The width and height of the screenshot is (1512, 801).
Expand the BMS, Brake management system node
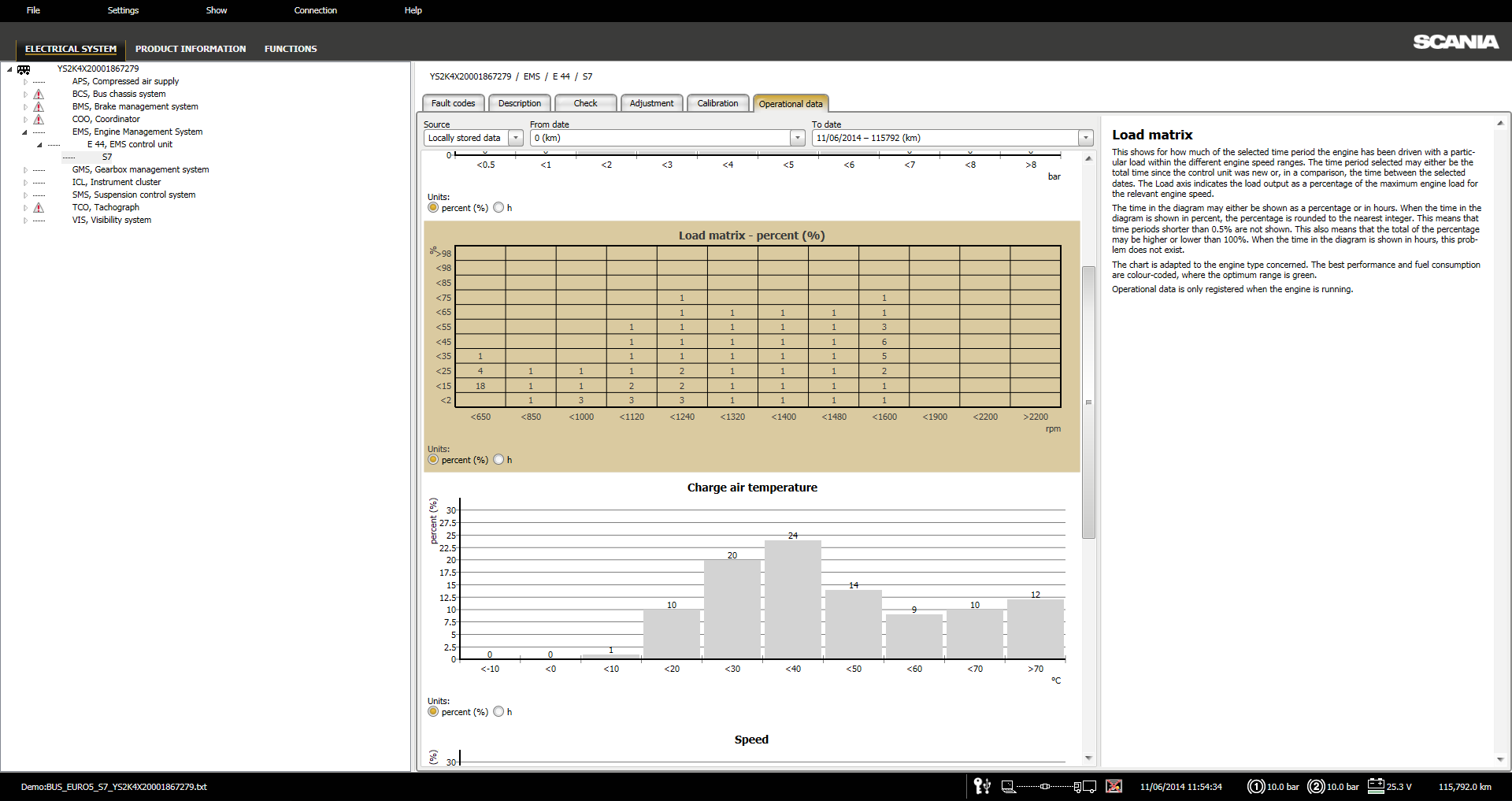point(25,107)
